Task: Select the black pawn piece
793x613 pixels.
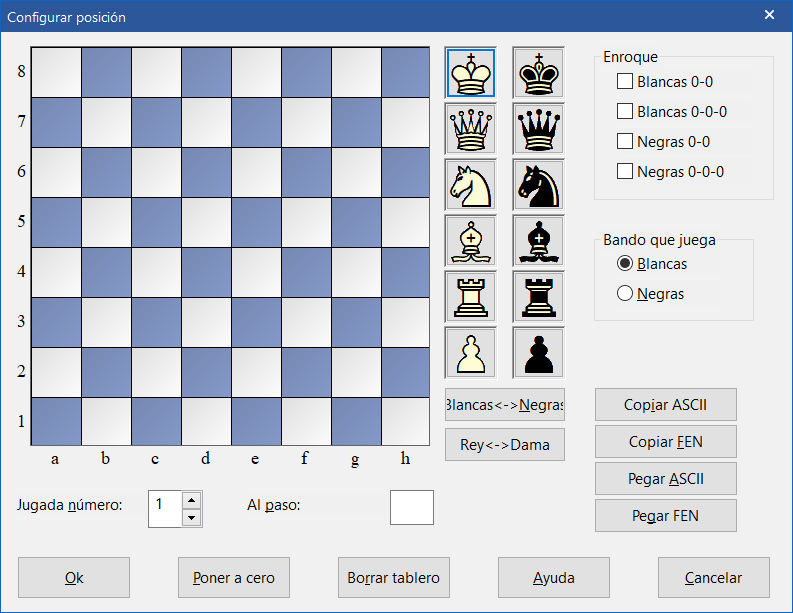Action: (x=538, y=353)
